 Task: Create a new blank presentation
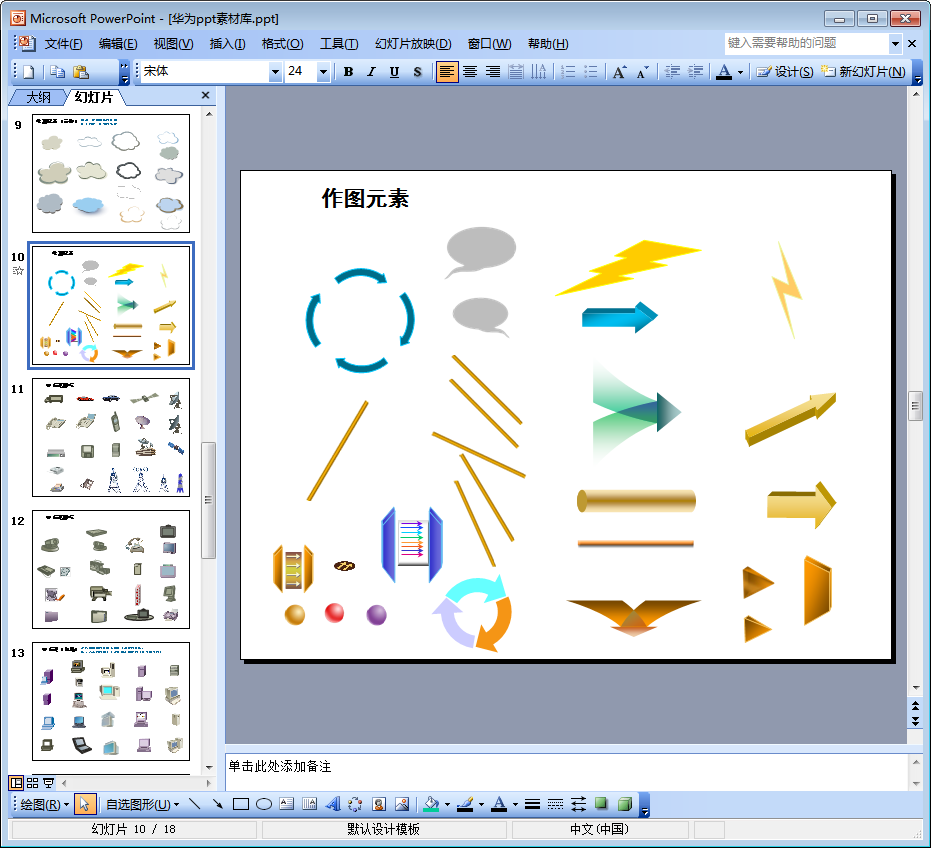click(x=28, y=72)
